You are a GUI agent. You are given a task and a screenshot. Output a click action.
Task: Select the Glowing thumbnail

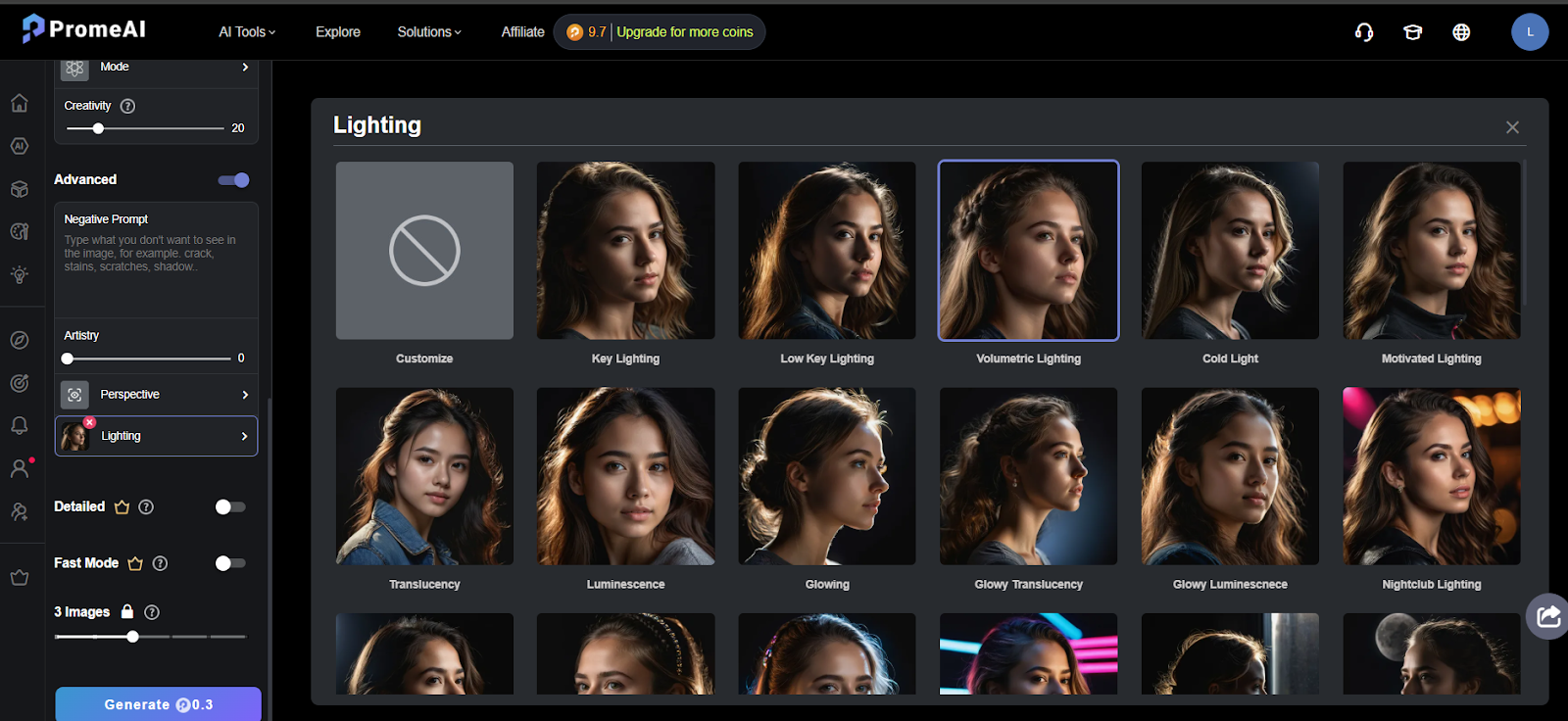(x=827, y=476)
